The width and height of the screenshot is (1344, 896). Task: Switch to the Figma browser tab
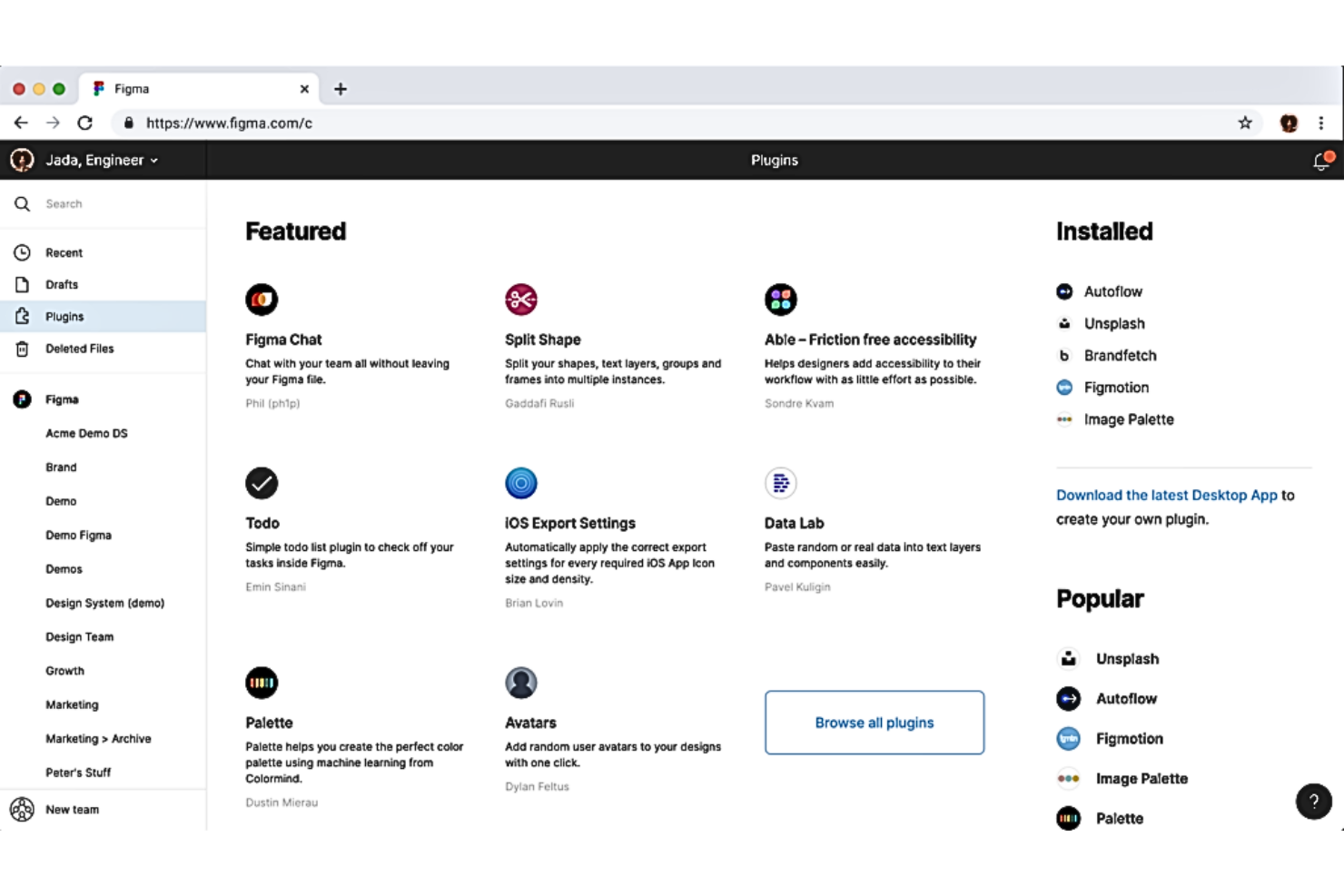coord(198,89)
